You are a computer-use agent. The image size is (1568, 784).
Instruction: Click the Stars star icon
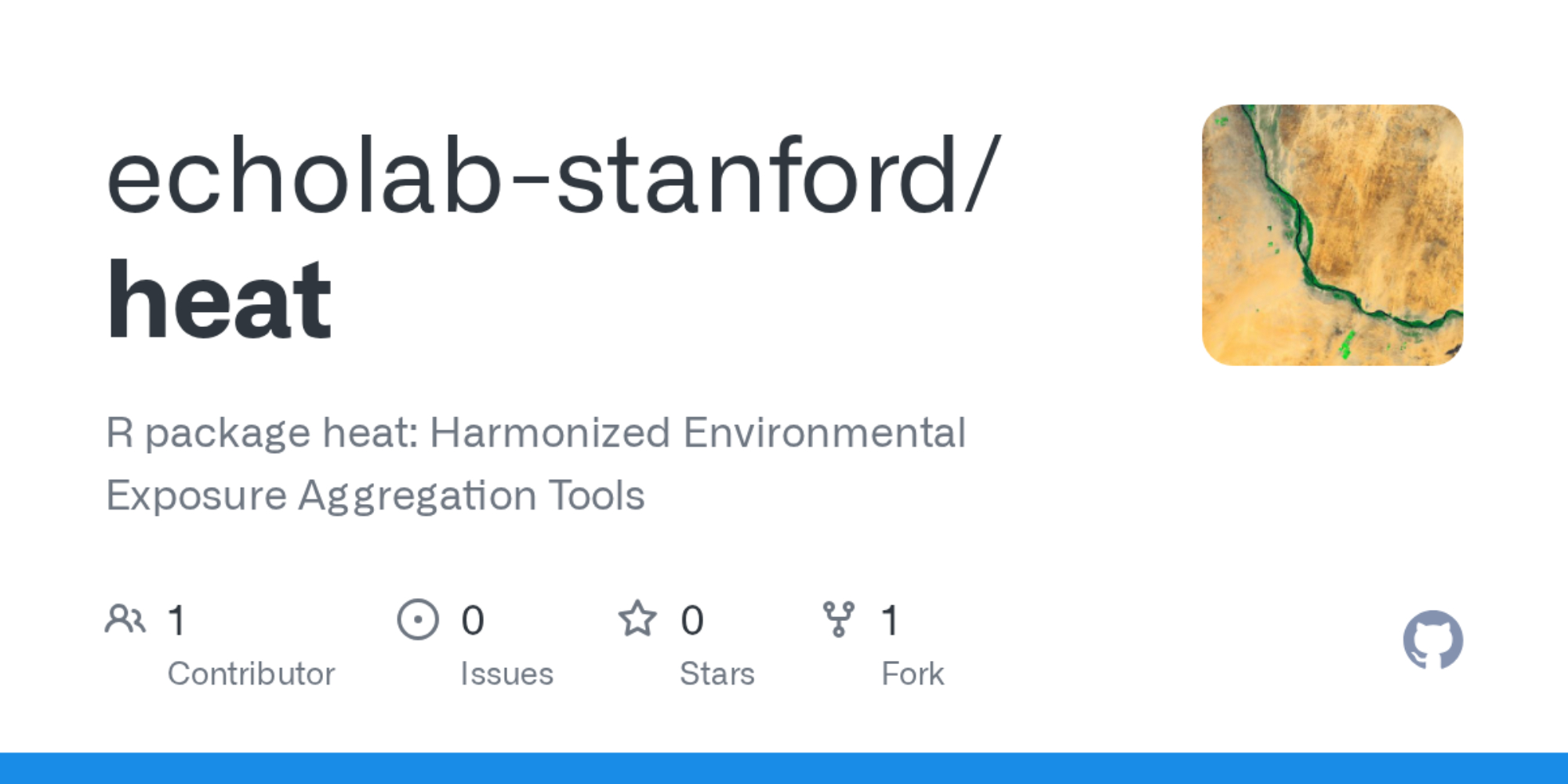637,619
